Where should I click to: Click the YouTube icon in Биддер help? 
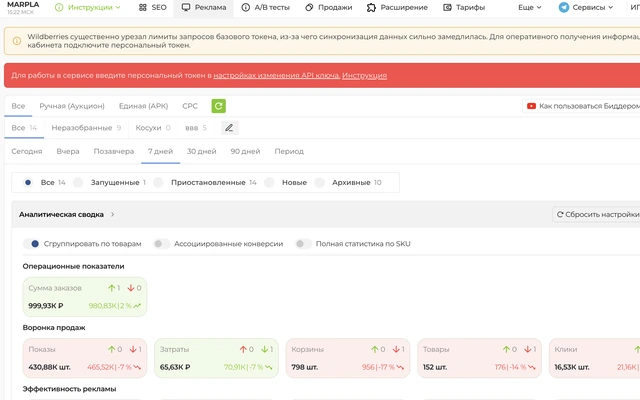[531, 106]
